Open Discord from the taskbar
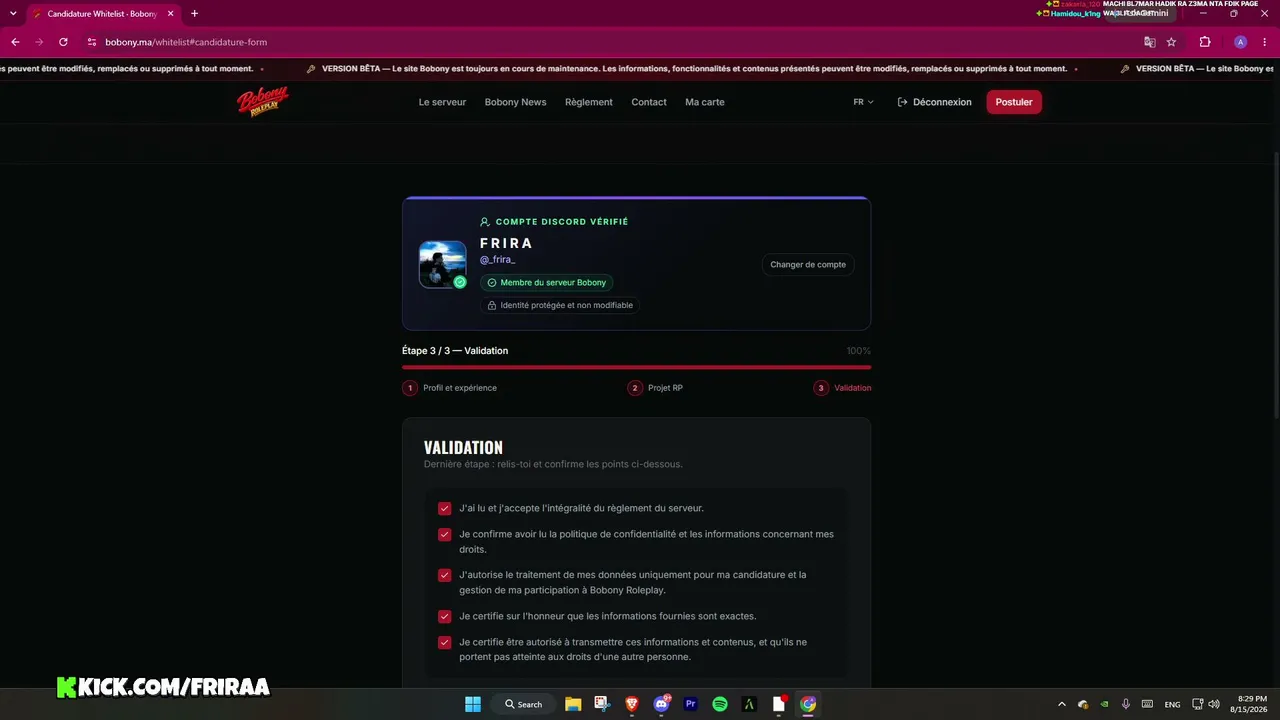Image resolution: width=1280 pixels, height=720 pixels. (x=661, y=704)
